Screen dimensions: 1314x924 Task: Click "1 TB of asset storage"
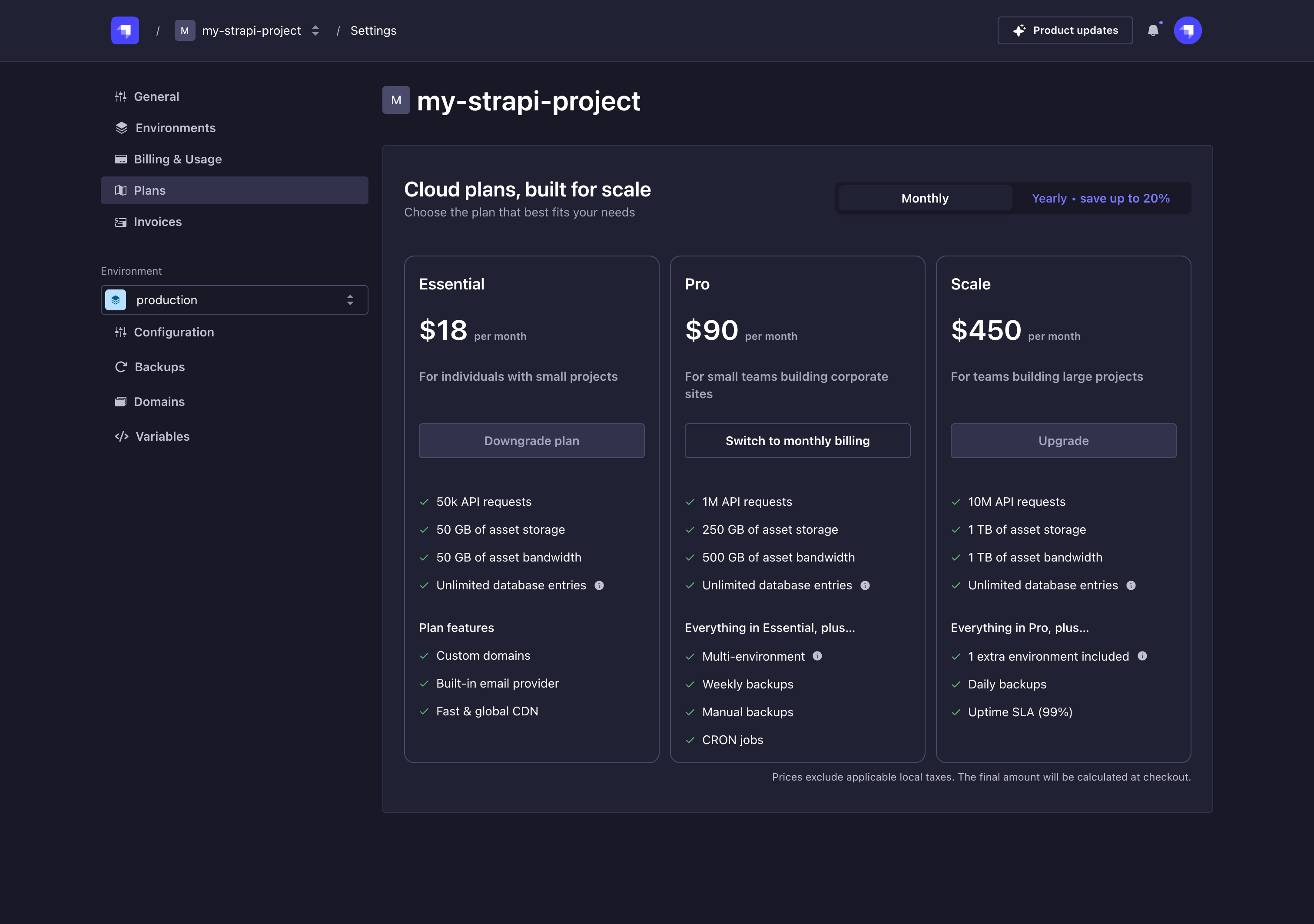click(x=1027, y=529)
